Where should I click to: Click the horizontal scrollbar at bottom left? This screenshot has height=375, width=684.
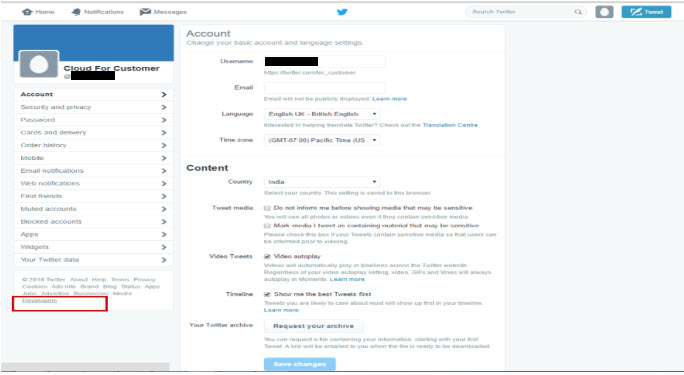click(85, 366)
